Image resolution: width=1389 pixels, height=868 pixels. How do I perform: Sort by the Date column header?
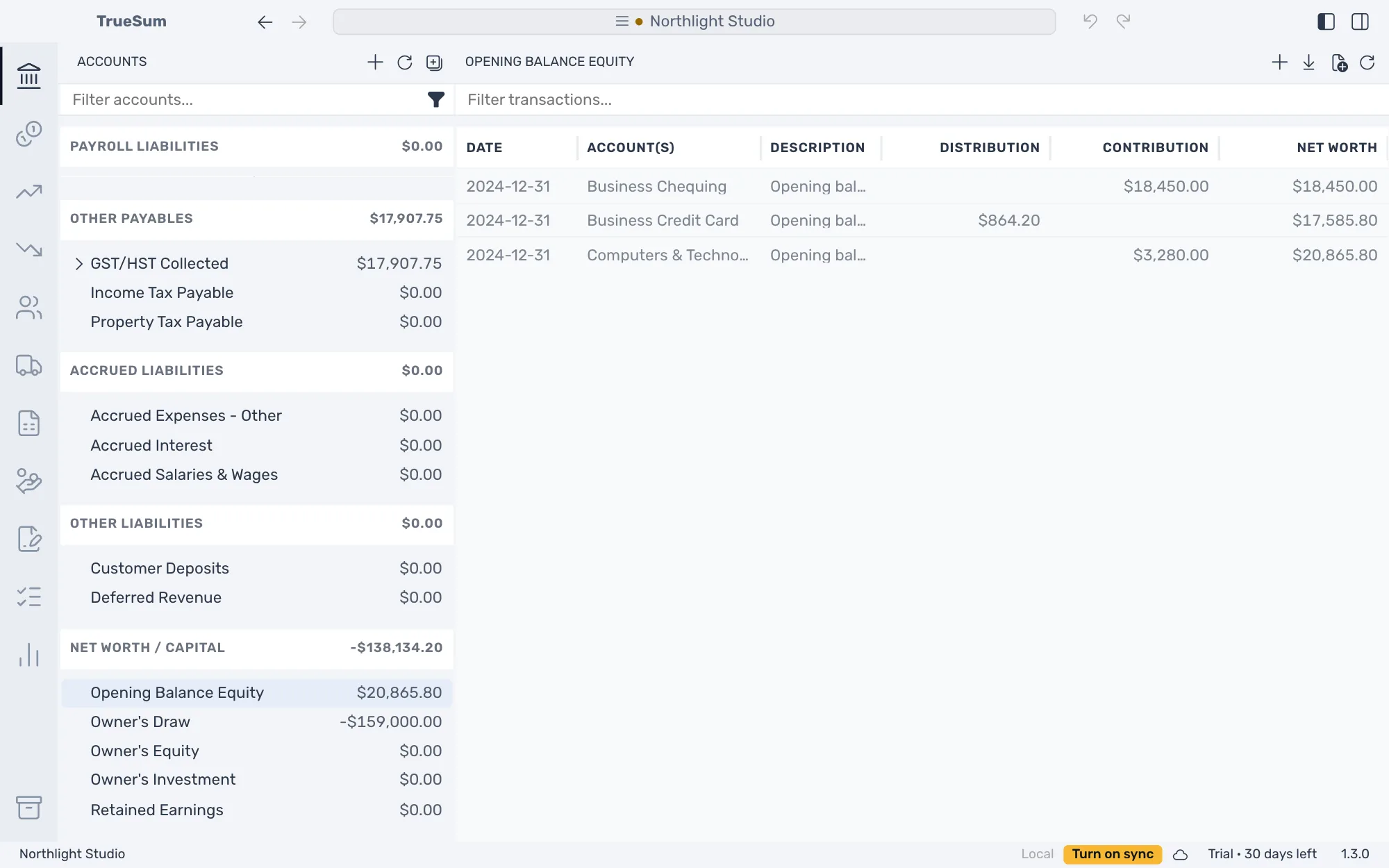484,148
